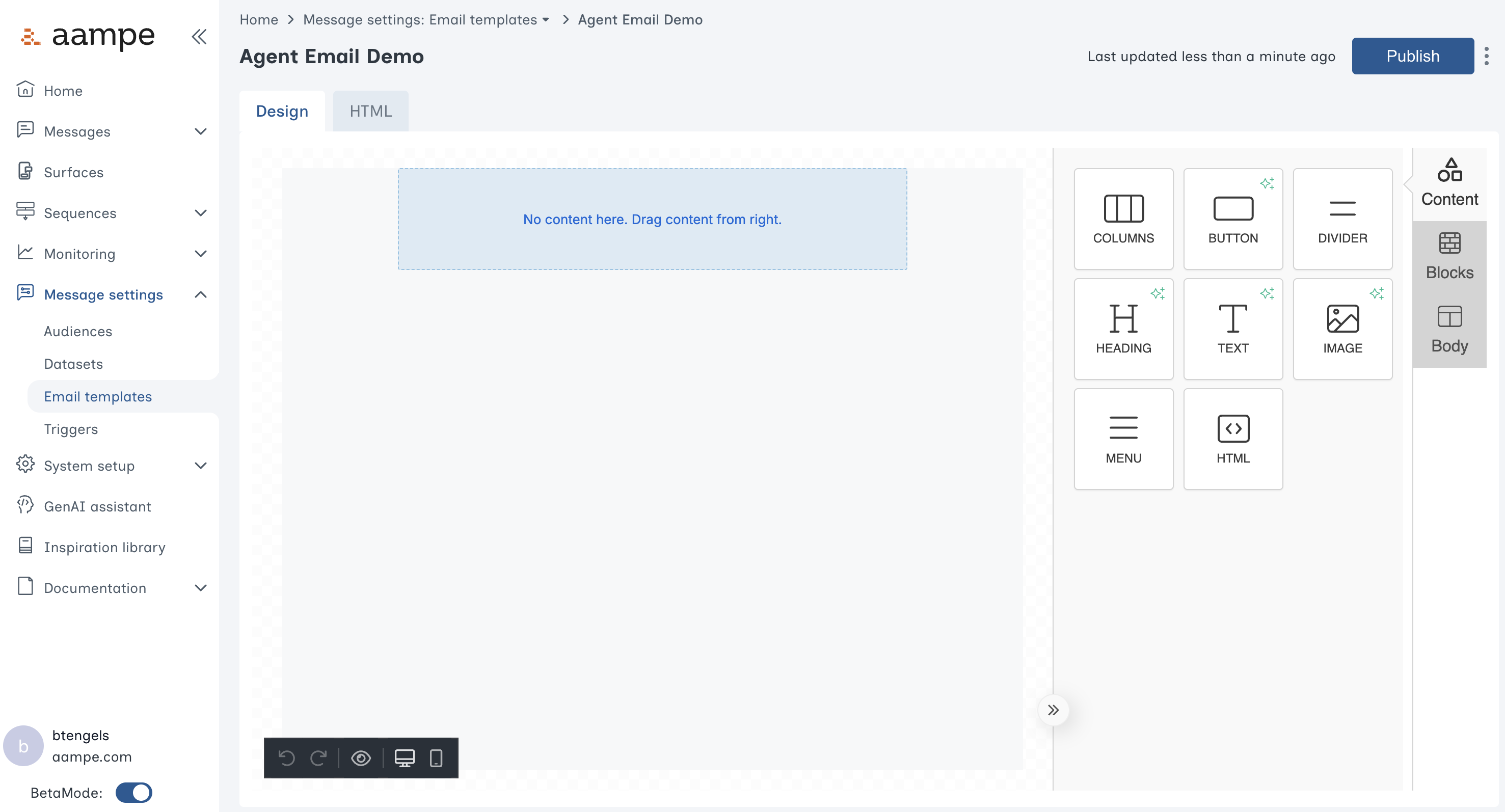Switch to mobile preview mode
This screenshot has height=812, width=1505.
click(436, 758)
